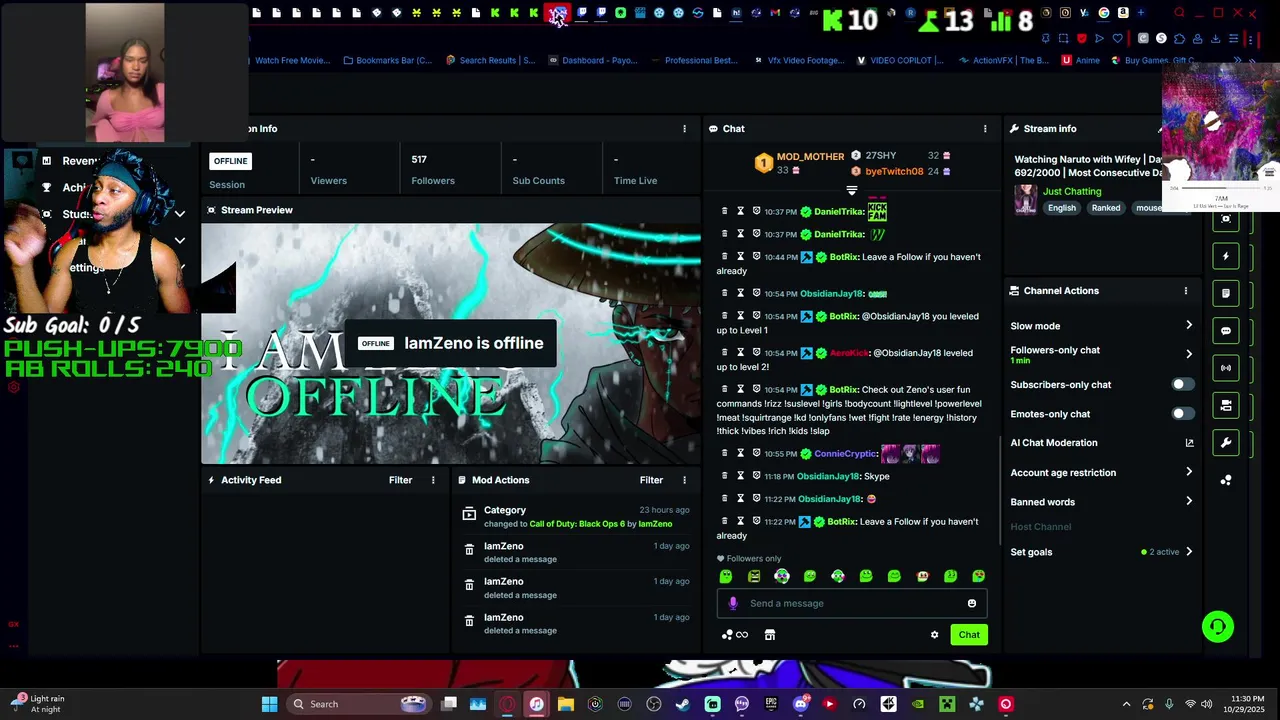The image size is (1280, 720).
Task: Click the Ranked stream tag
Action: (1106, 208)
